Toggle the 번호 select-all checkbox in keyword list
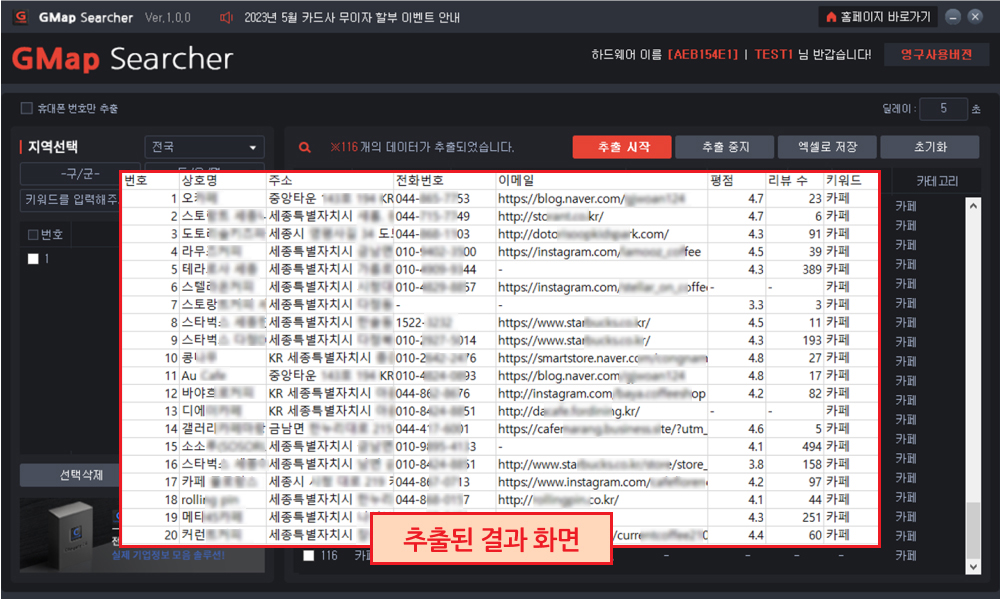Image resolution: width=1000 pixels, height=599 pixels. tap(33, 235)
